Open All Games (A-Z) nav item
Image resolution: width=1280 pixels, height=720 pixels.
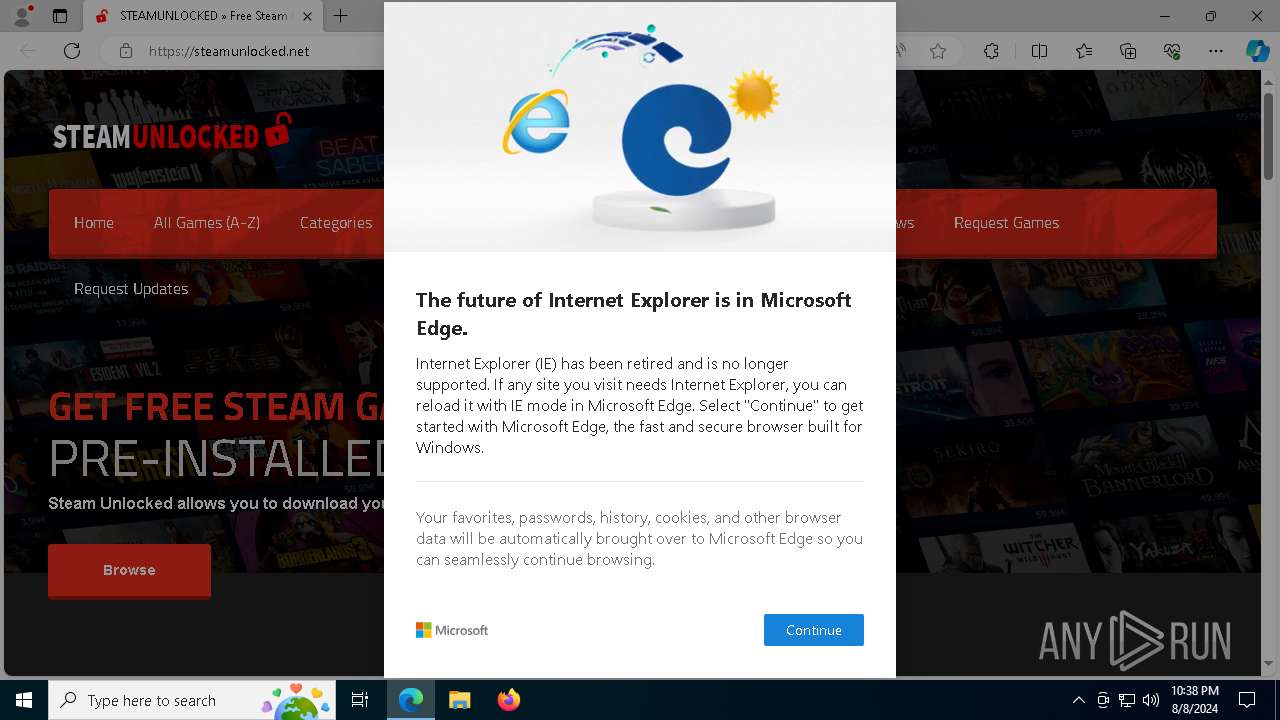(x=207, y=223)
